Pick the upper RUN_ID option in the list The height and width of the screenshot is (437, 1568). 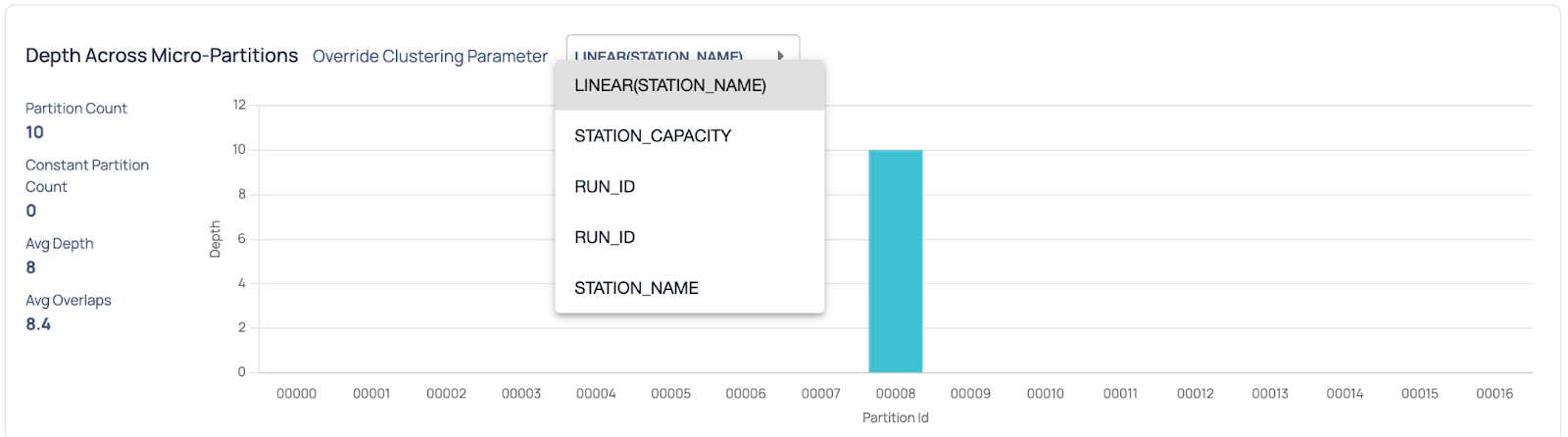coord(605,187)
